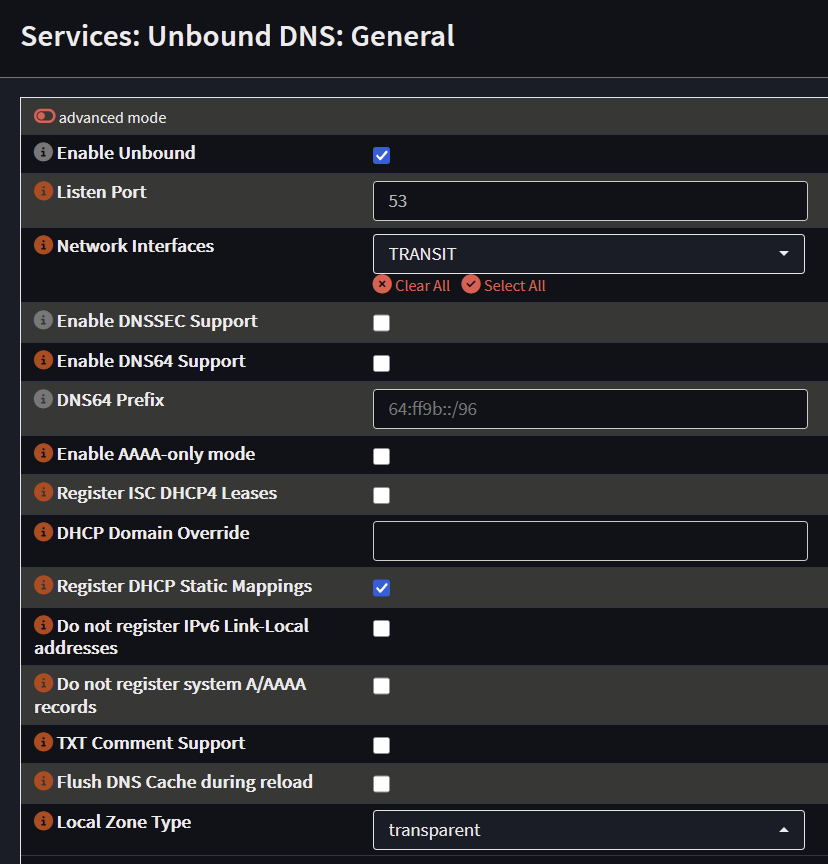Click info icon beside Network Interfaces

(43, 246)
